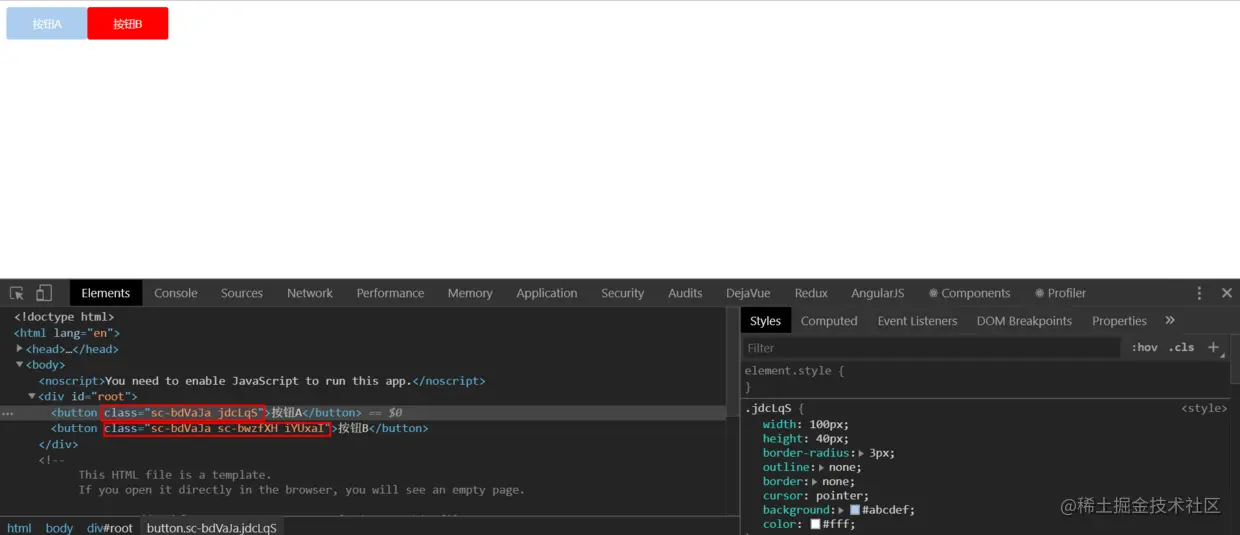Viewport: 1240px width, 535px height.
Task: Collapse the div id root node
Action: tap(32, 396)
